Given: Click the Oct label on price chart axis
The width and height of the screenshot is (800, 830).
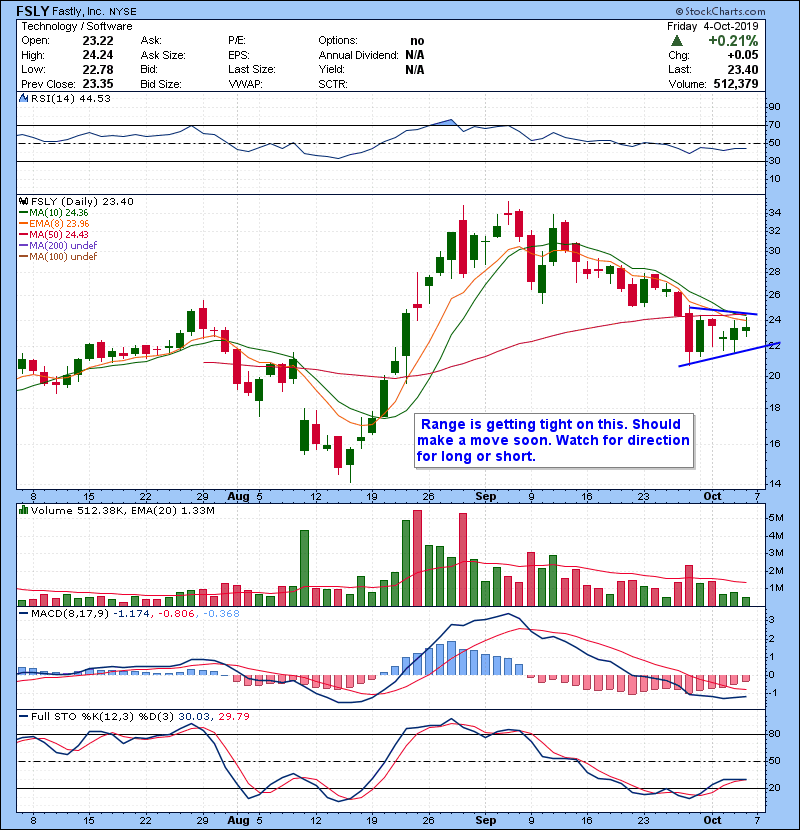Looking at the screenshot, I should point(712,496).
